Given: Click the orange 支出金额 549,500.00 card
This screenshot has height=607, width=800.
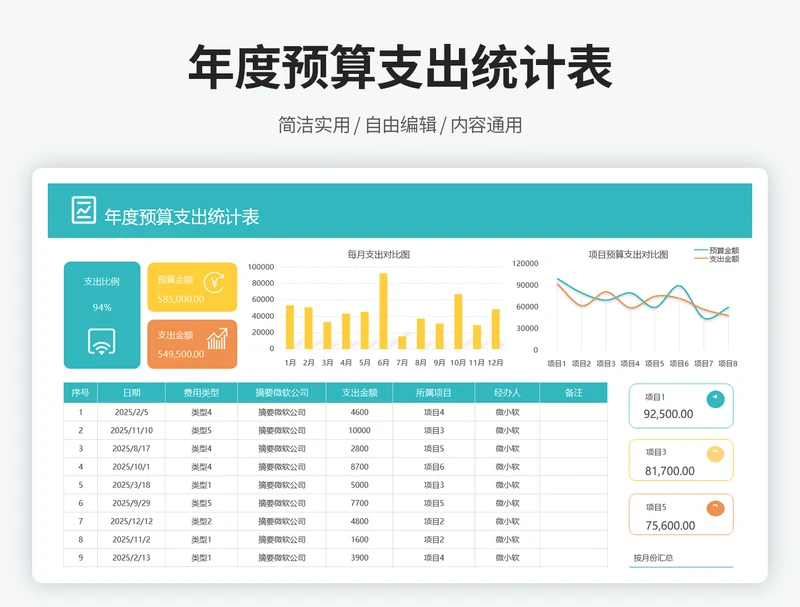Looking at the screenshot, I should point(192,344).
